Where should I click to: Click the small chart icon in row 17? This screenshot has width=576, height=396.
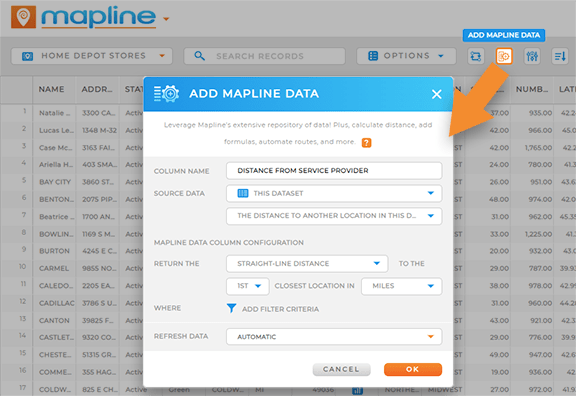pyautogui.click(x=357, y=390)
